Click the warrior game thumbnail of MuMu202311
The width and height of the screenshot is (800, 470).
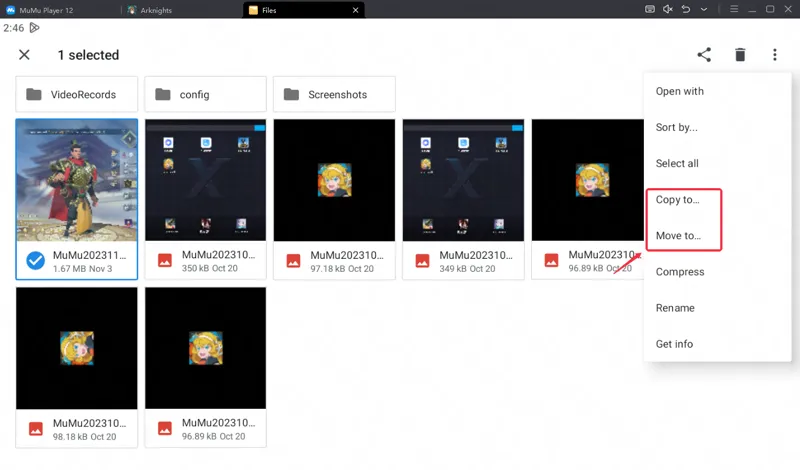77,180
